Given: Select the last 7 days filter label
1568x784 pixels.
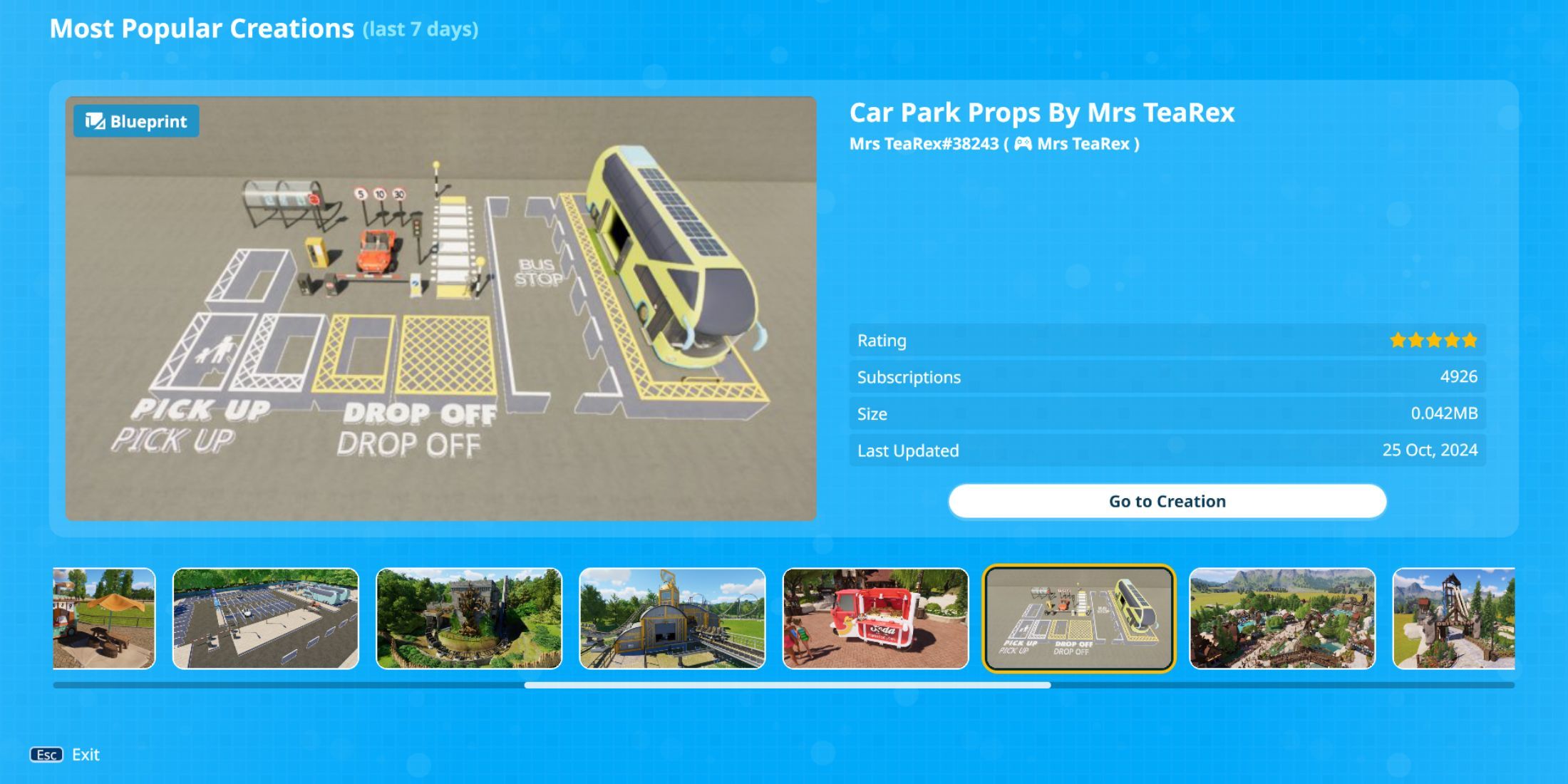Looking at the screenshot, I should [x=419, y=28].
